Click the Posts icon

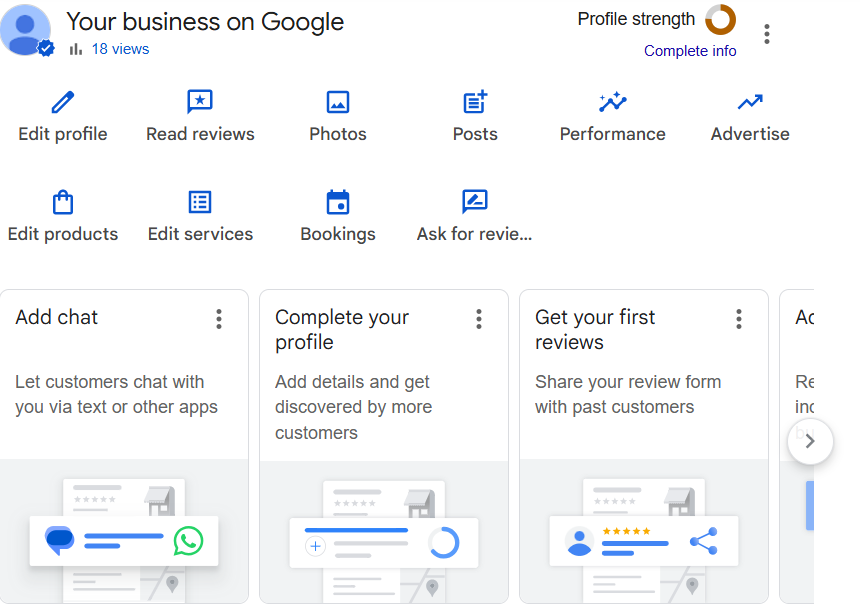[475, 102]
